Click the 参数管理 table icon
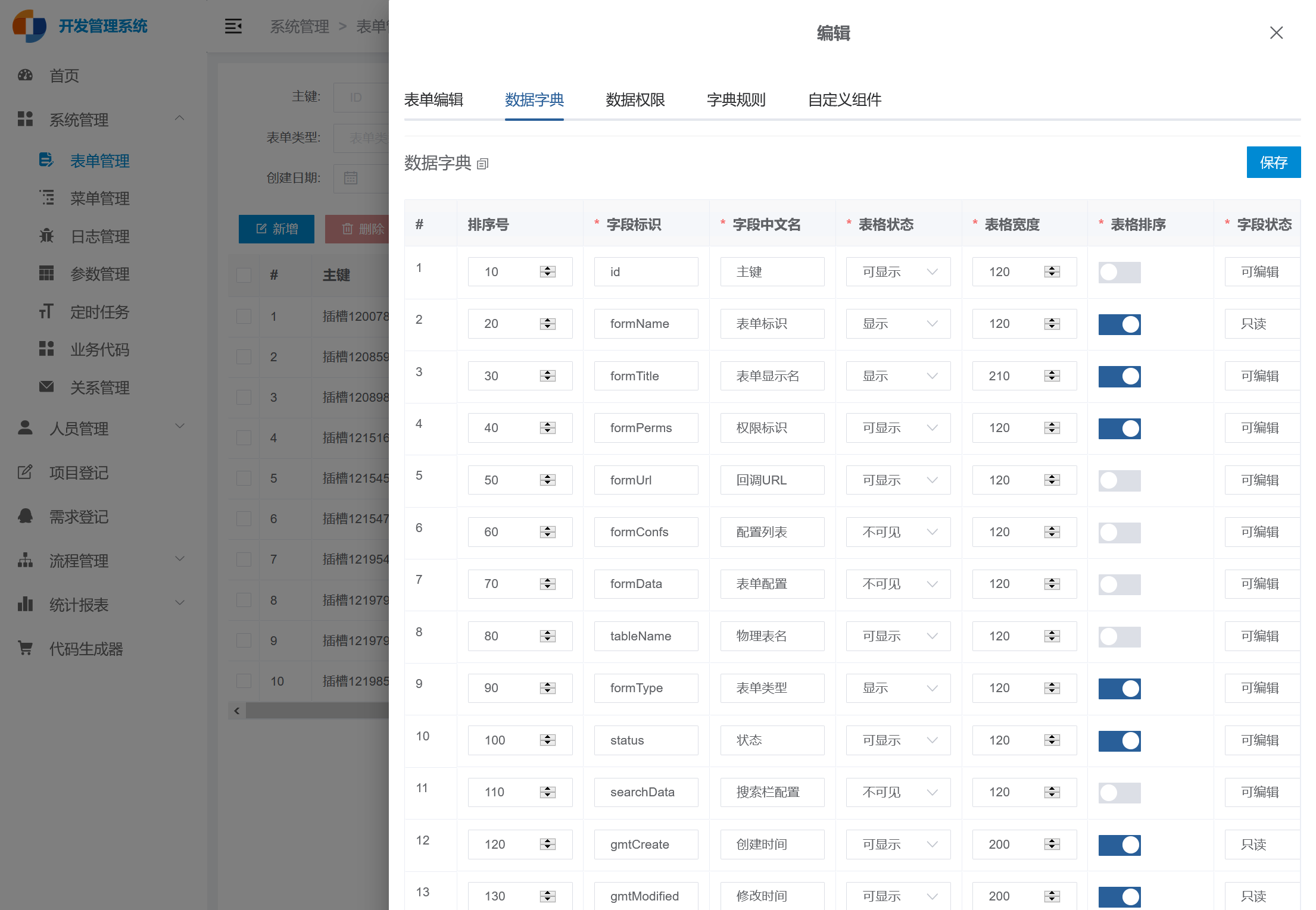This screenshot has width=1316, height=910. (46, 273)
